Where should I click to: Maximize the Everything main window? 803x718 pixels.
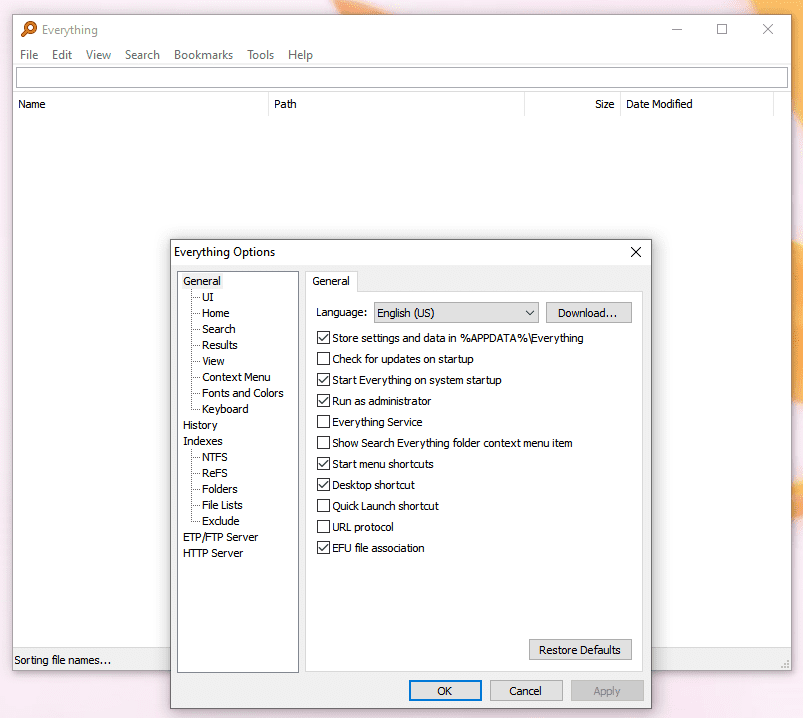coord(722,29)
